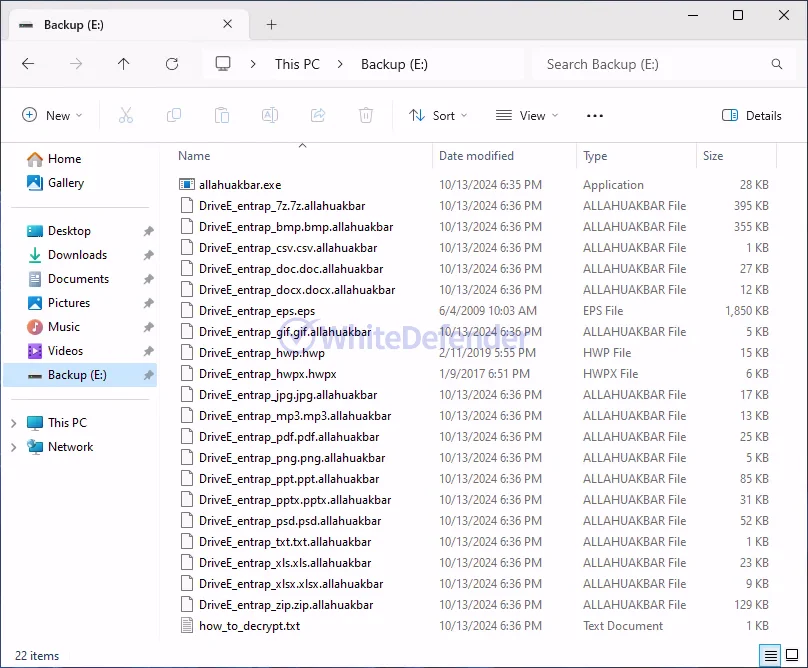Open new tab with plus button
808x668 pixels.
click(x=271, y=25)
